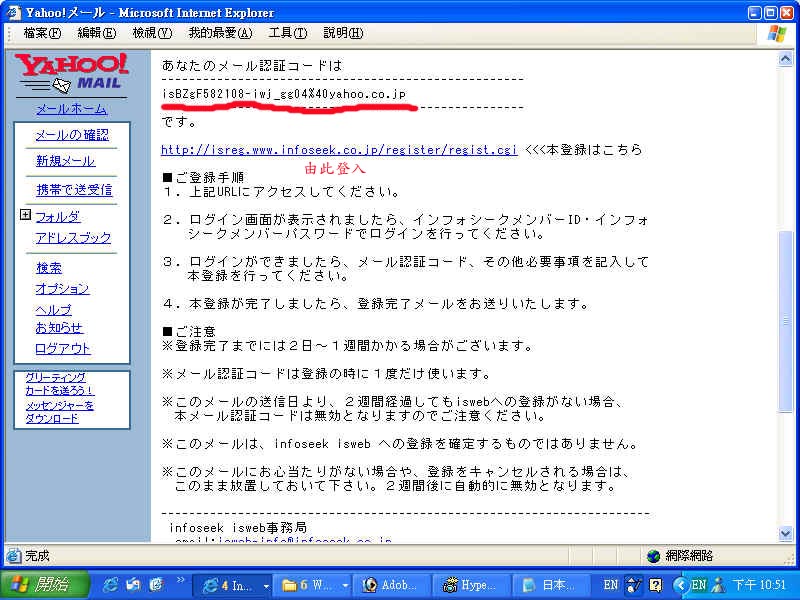Click the 完成 status bar page icon
This screenshot has height=600, width=800.
13,556
